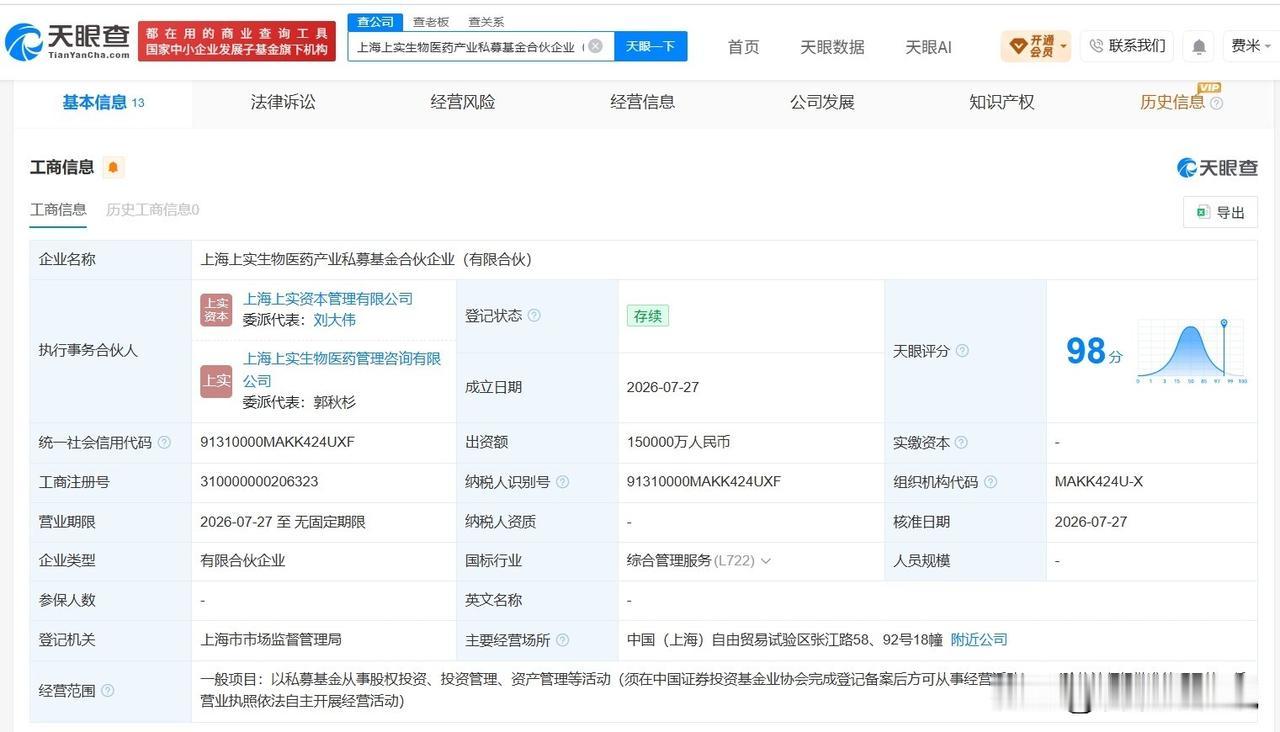
Task: Click organization code MAKK424U-X
Action: [x=1099, y=482]
